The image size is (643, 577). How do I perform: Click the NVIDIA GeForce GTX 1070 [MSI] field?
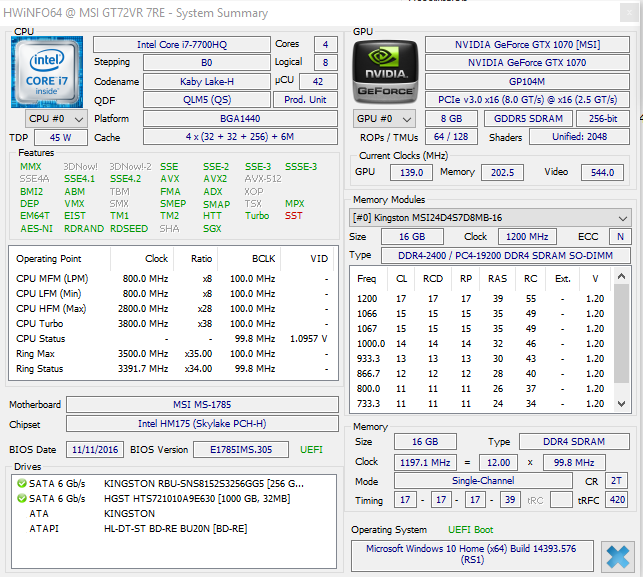point(527,45)
